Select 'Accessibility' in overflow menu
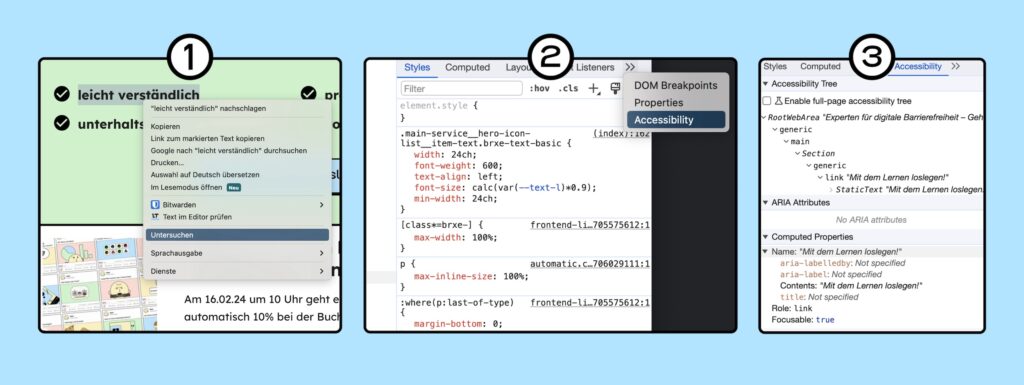The width and height of the screenshot is (1024, 385). click(x=676, y=120)
